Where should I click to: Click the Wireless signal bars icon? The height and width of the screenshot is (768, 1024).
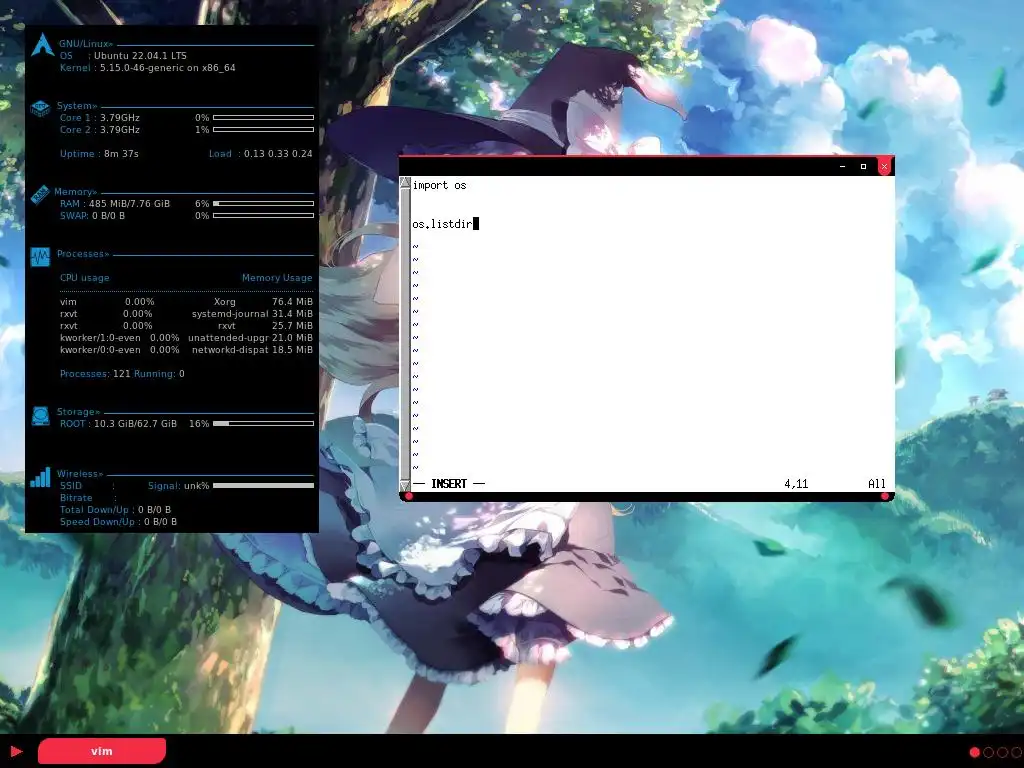point(40,477)
